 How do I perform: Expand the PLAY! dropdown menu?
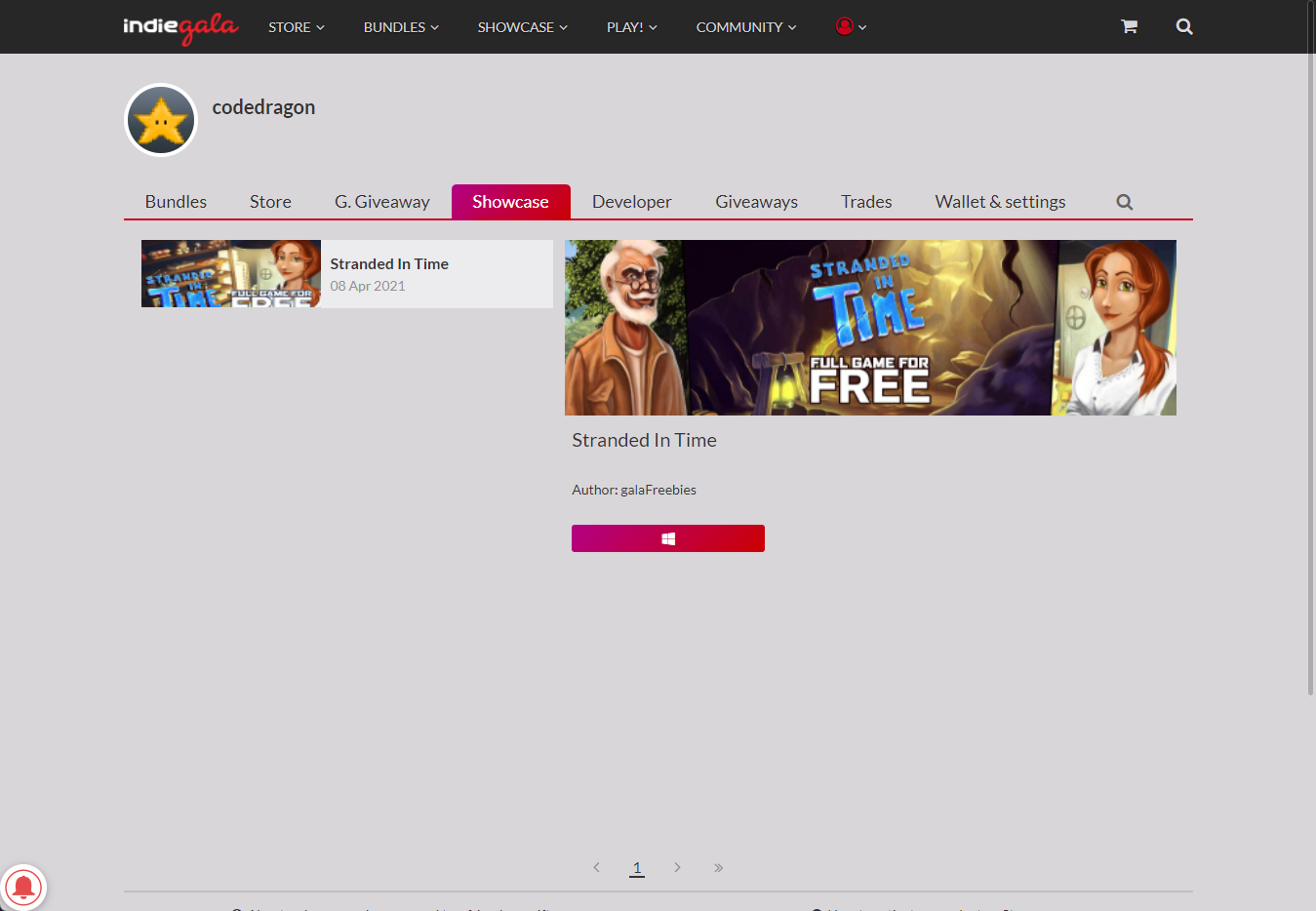click(x=632, y=27)
